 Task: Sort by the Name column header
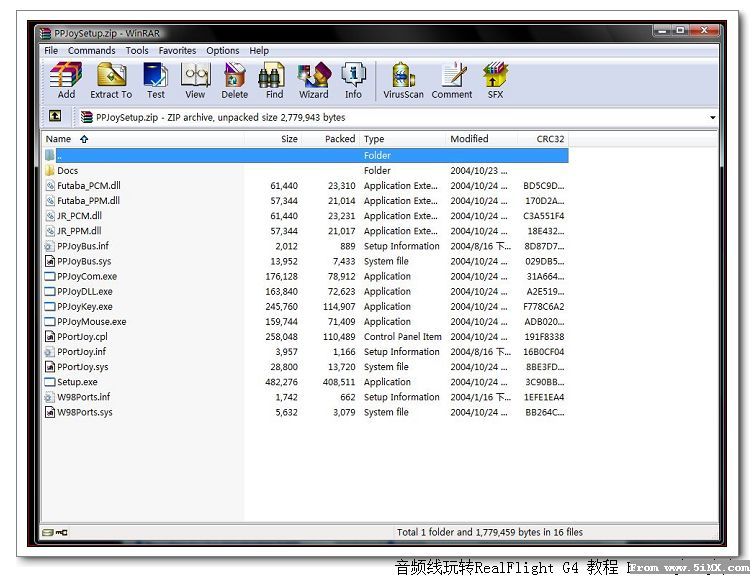143,139
